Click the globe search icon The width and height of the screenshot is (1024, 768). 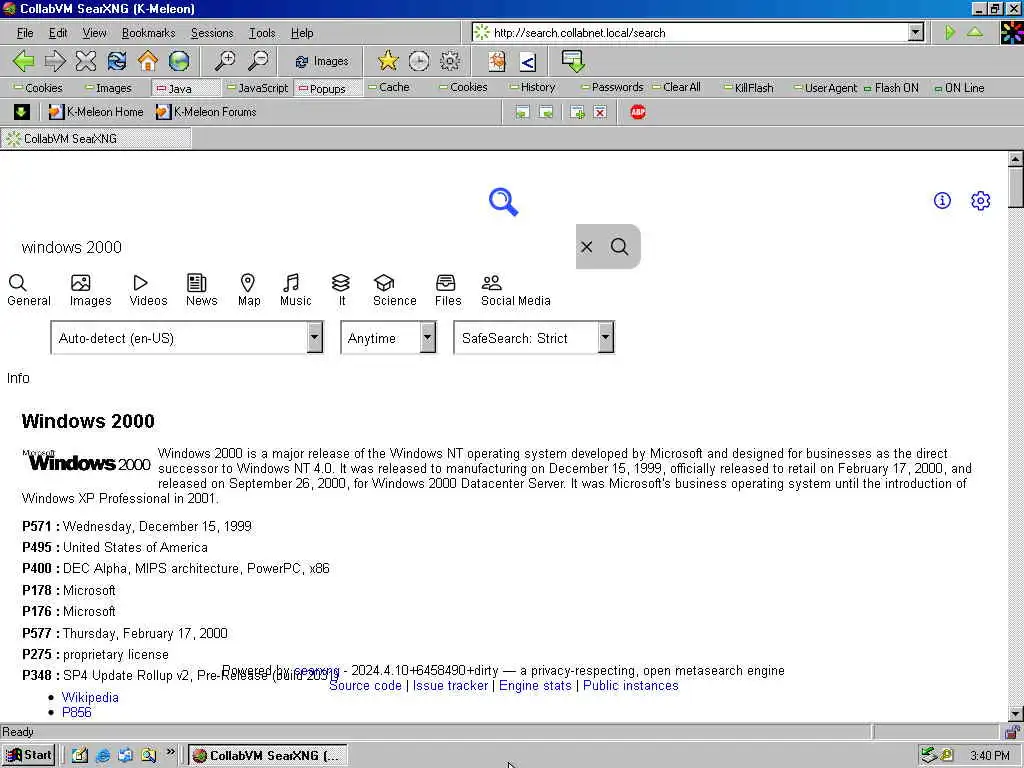[179, 61]
